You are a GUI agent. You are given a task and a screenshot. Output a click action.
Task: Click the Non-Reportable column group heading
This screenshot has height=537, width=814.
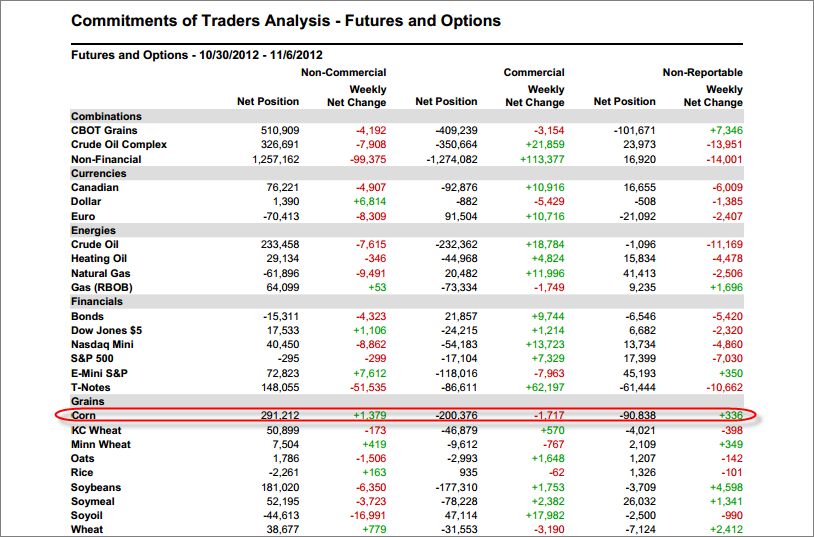(x=702, y=73)
